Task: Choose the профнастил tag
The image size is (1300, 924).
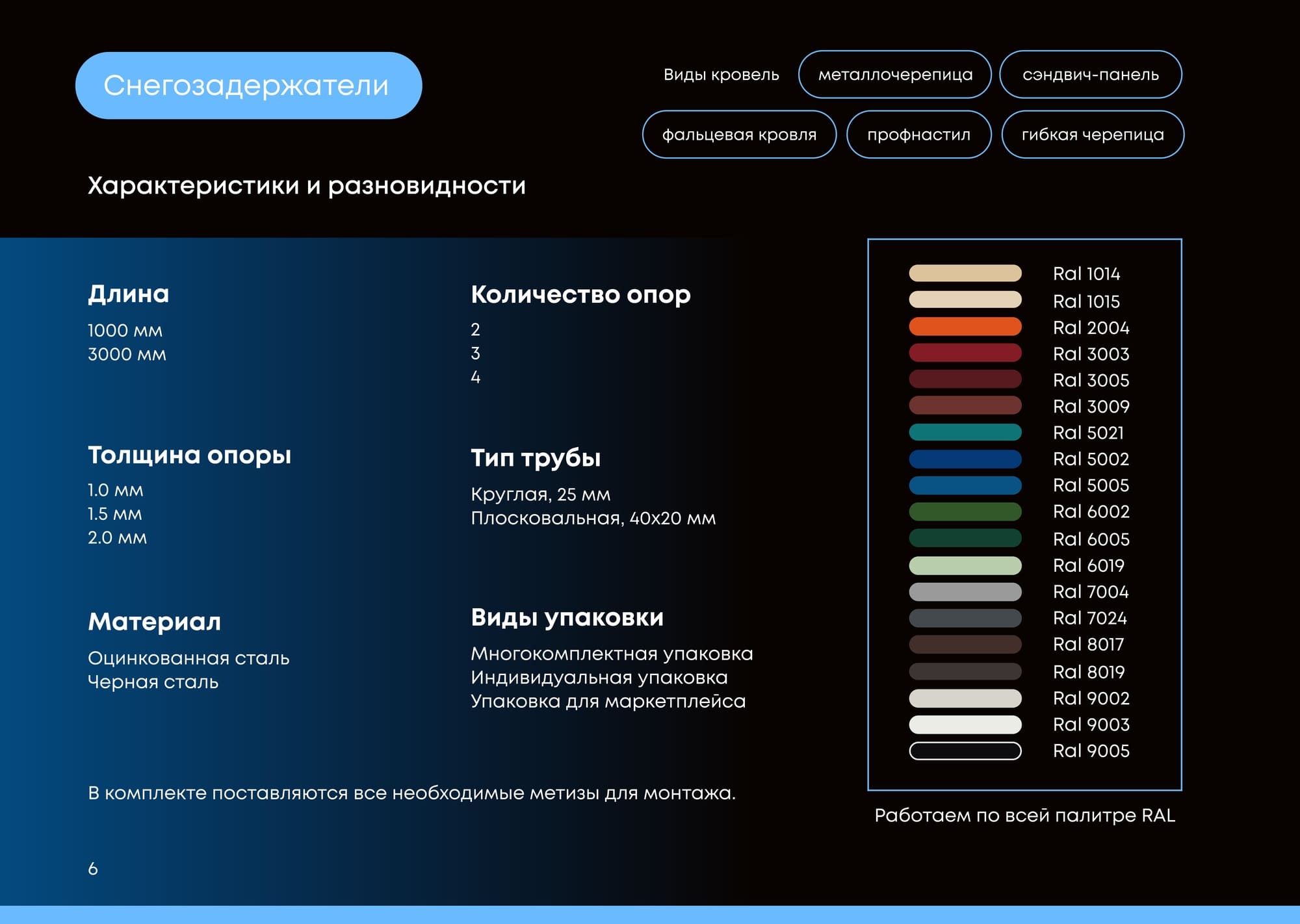Action: 918,135
